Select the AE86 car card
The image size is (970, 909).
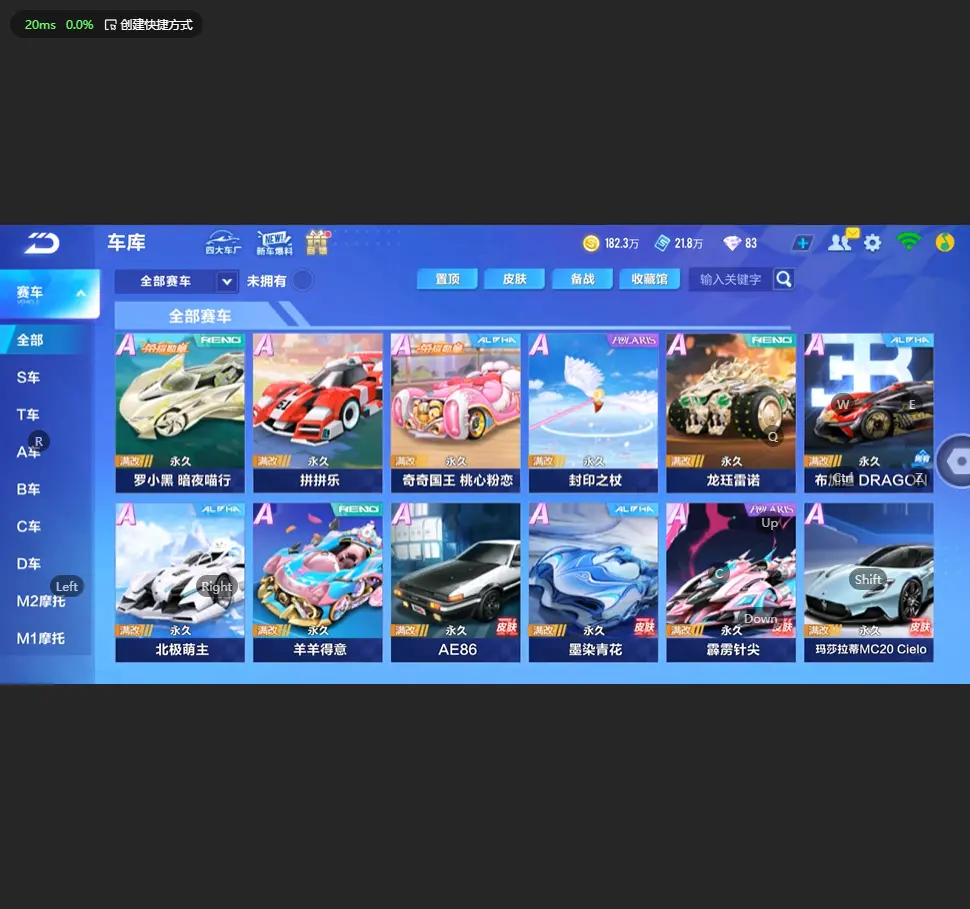point(456,582)
